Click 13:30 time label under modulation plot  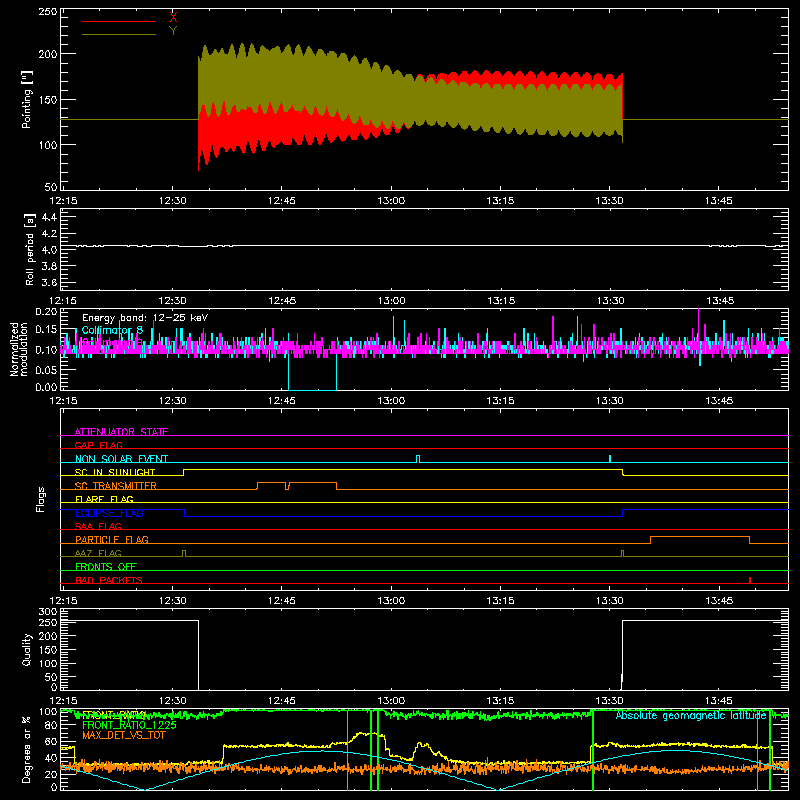(609, 401)
